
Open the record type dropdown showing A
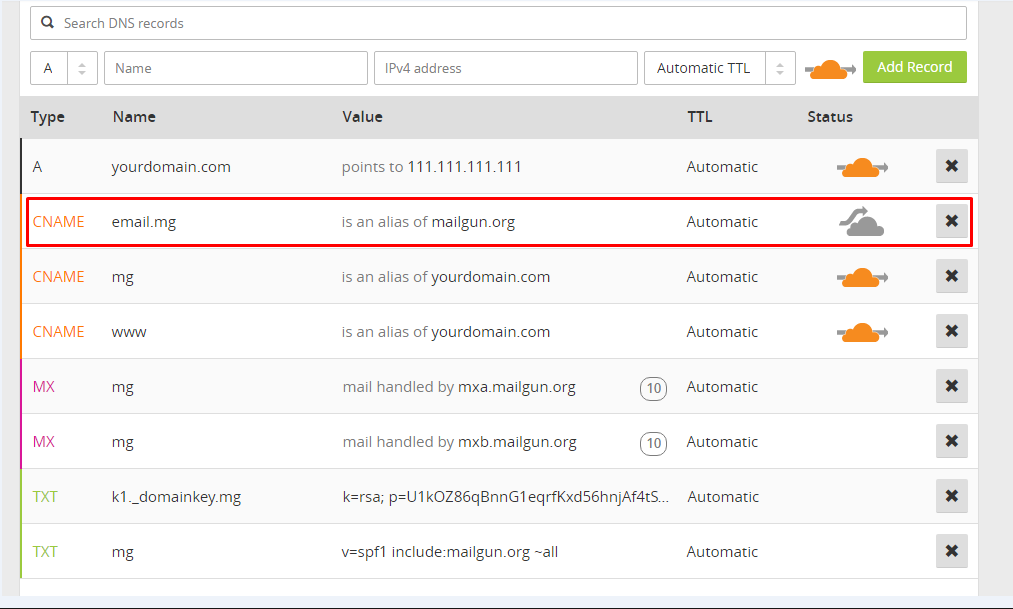pos(63,68)
